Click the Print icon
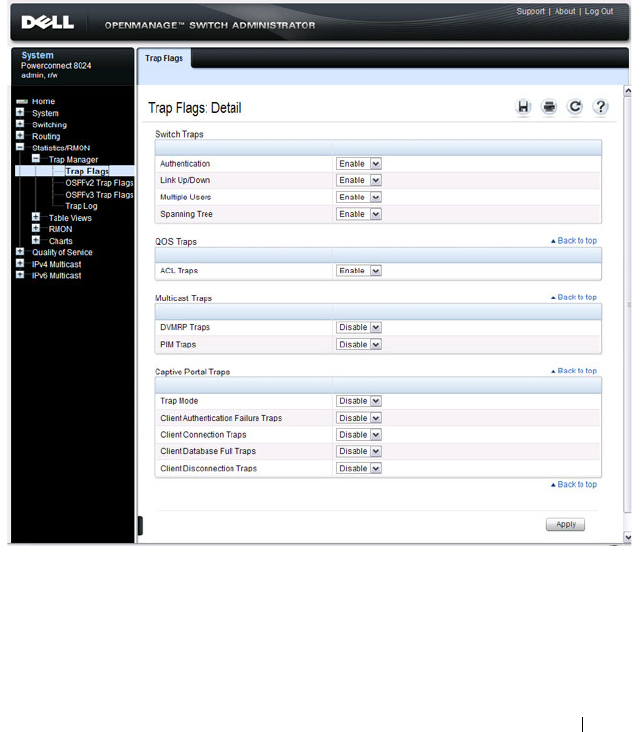 pos(549,107)
